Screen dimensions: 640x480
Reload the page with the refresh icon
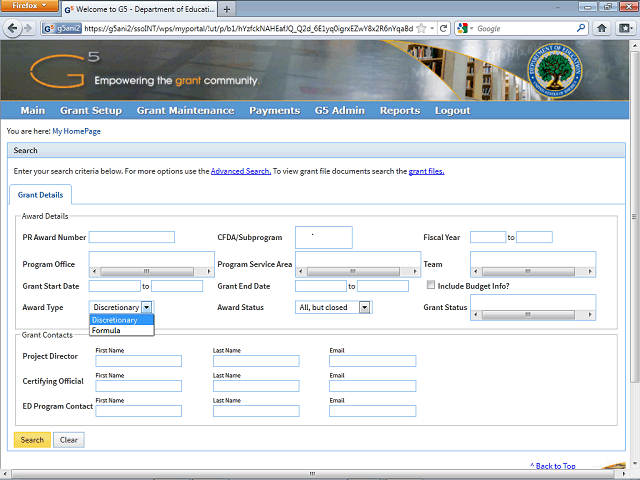click(x=443, y=28)
